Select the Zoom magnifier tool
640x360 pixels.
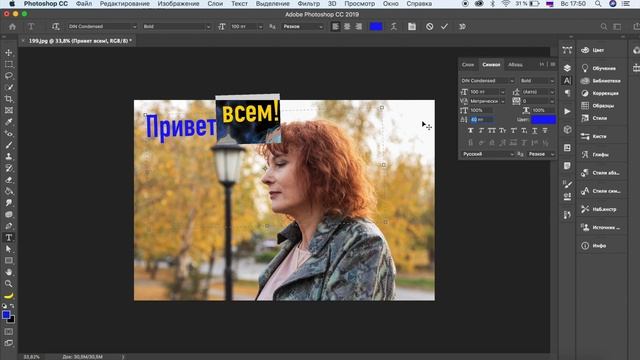tap(9, 283)
